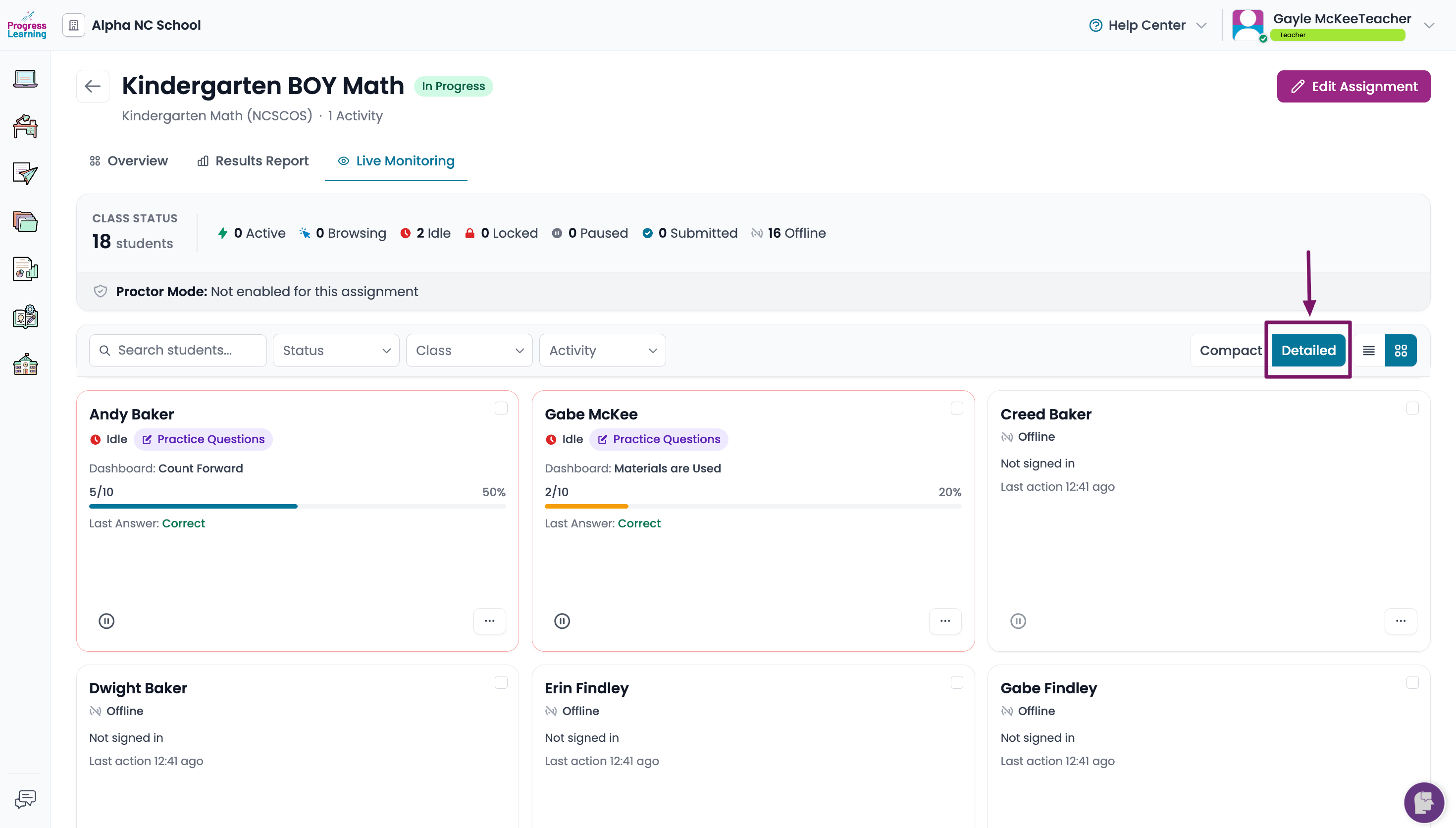The width and height of the screenshot is (1456, 828).
Task: Click Gabe McKee's 2/10 progress bar
Action: (x=753, y=506)
